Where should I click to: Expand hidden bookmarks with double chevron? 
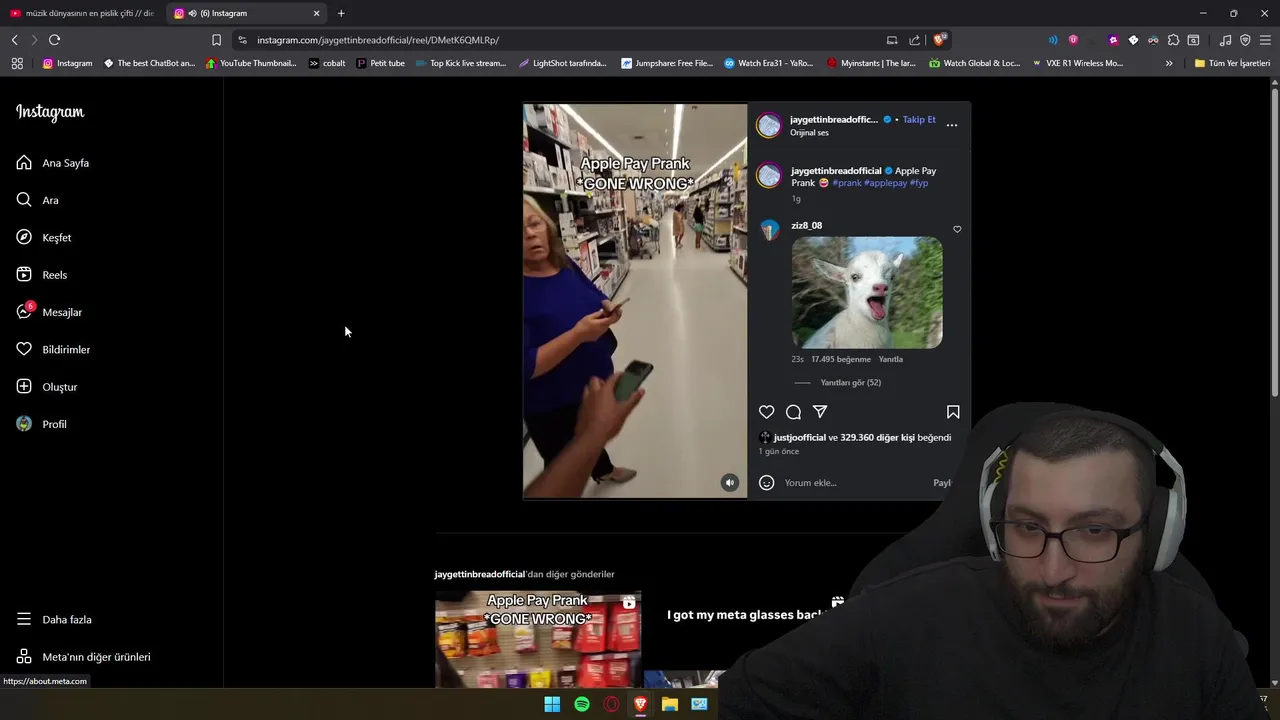coord(1169,63)
